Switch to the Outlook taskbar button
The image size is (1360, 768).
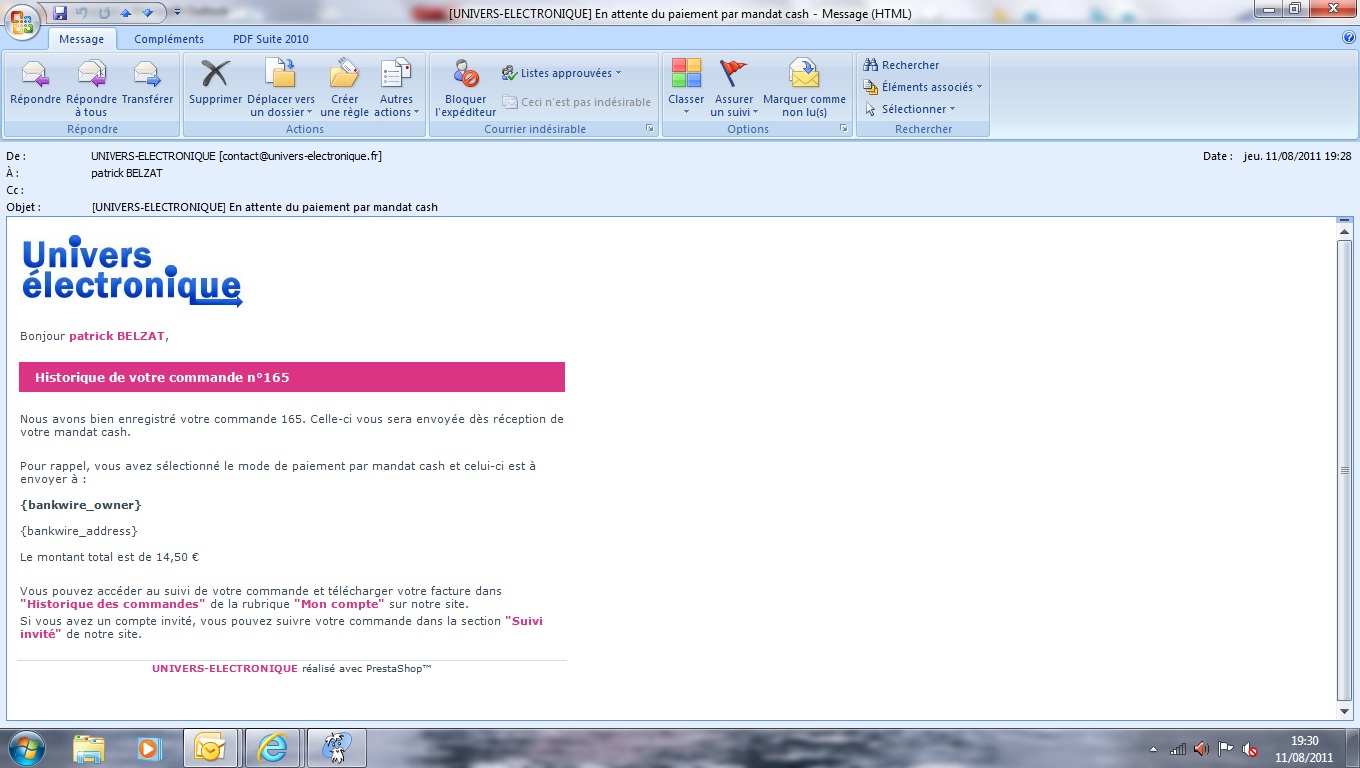[210, 748]
